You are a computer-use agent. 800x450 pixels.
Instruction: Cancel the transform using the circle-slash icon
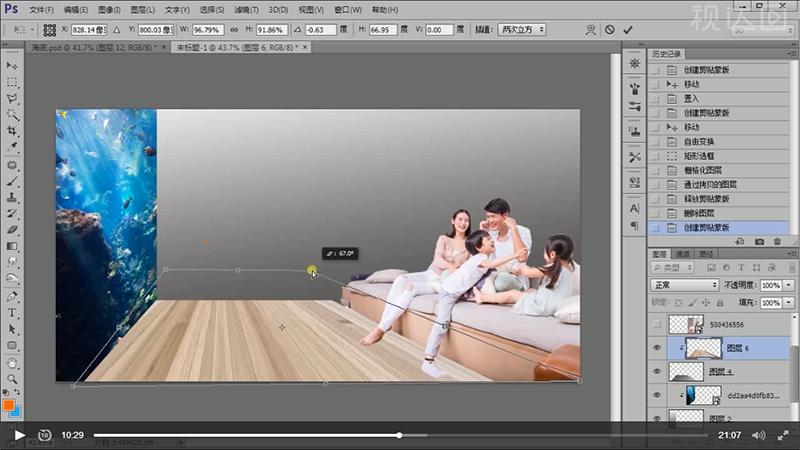tap(609, 30)
